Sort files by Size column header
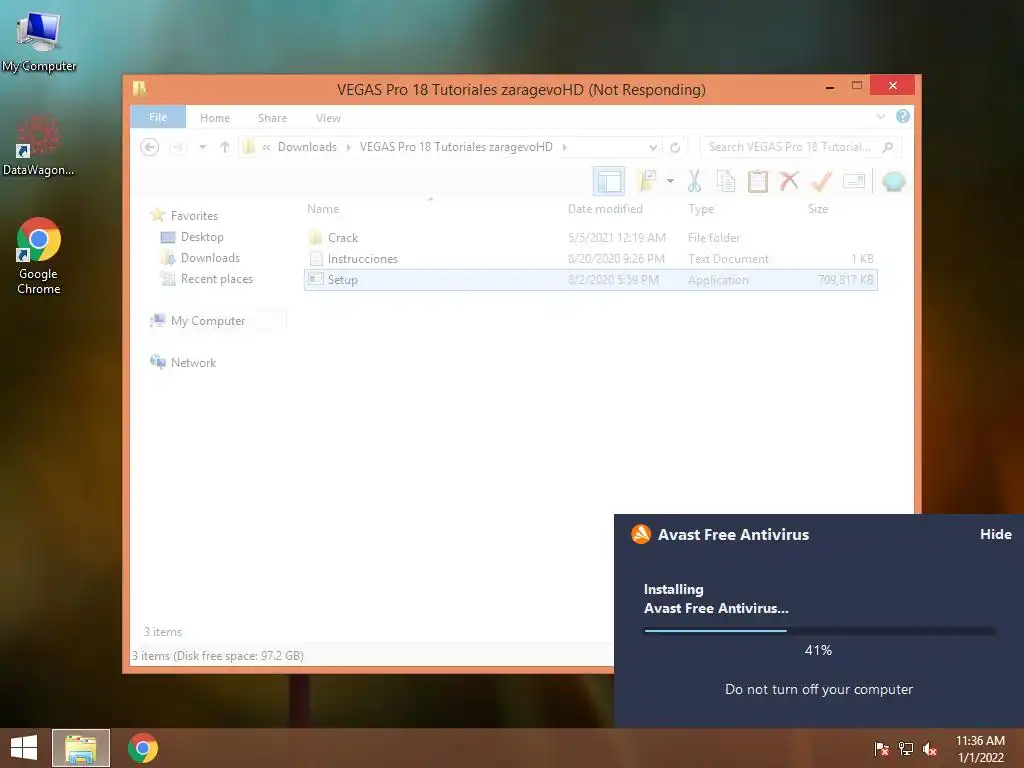 818,209
